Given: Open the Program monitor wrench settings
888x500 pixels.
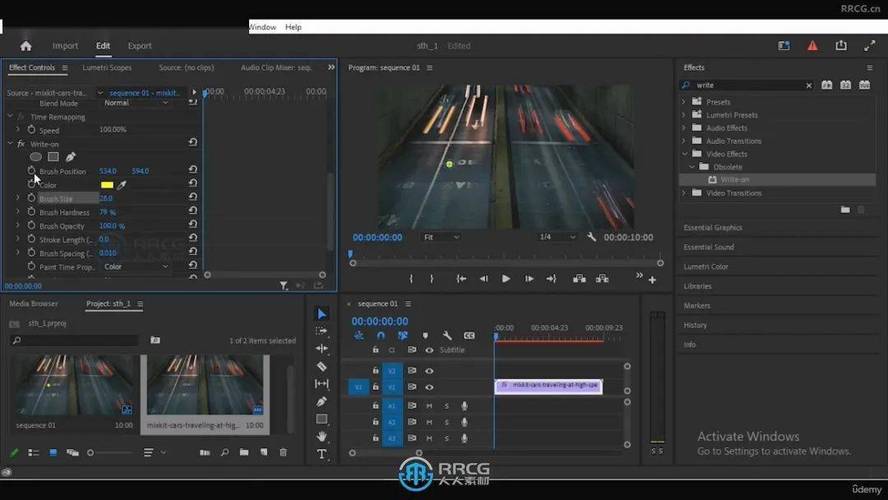Looking at the screenshot, I should pos(592,237).
